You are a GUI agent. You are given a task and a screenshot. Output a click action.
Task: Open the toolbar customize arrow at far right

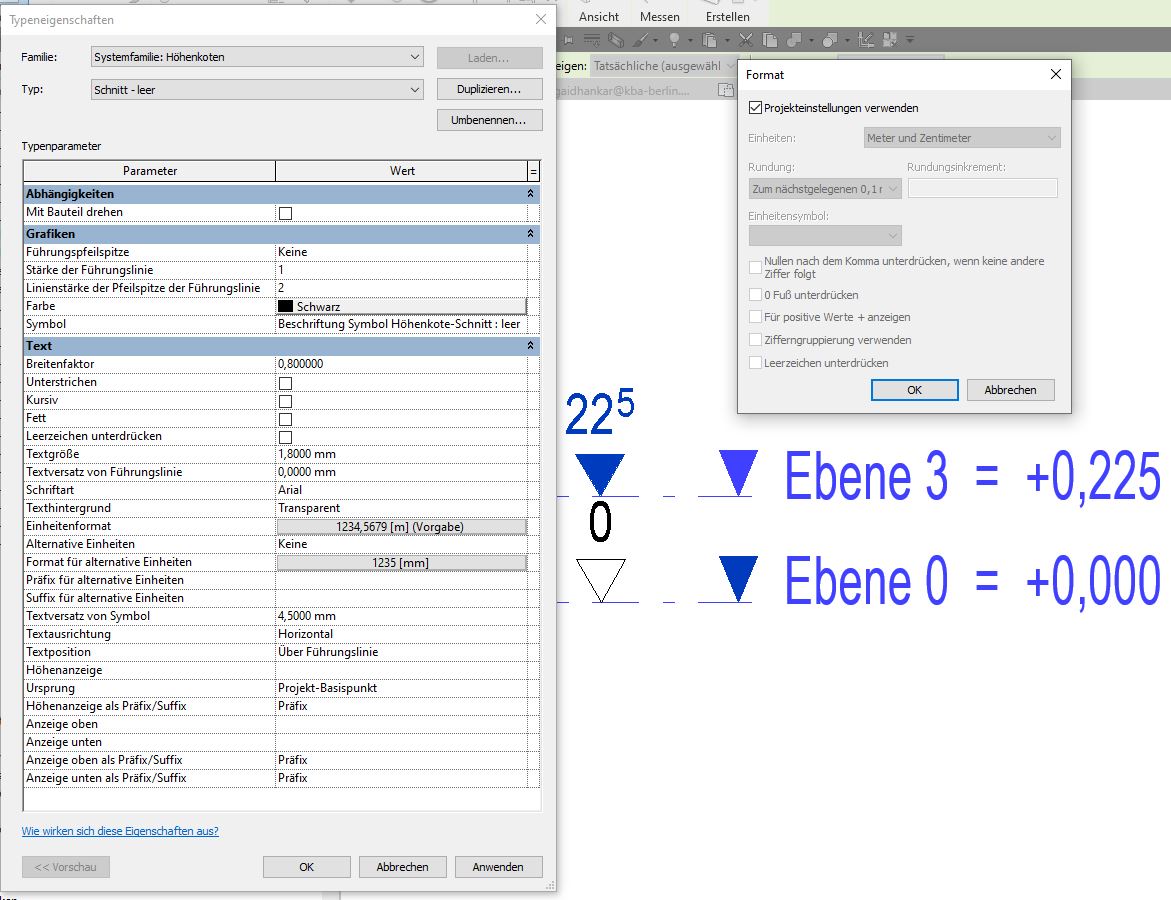pyautogui.click(x=910, y=40)
